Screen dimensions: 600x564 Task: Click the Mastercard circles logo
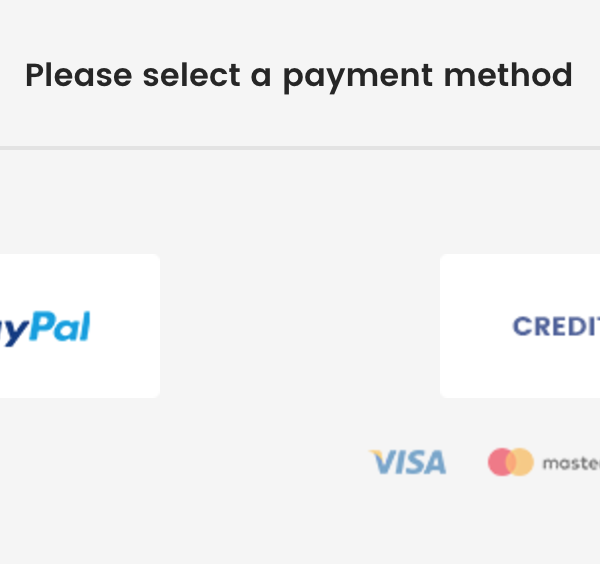tap(510, 462)
